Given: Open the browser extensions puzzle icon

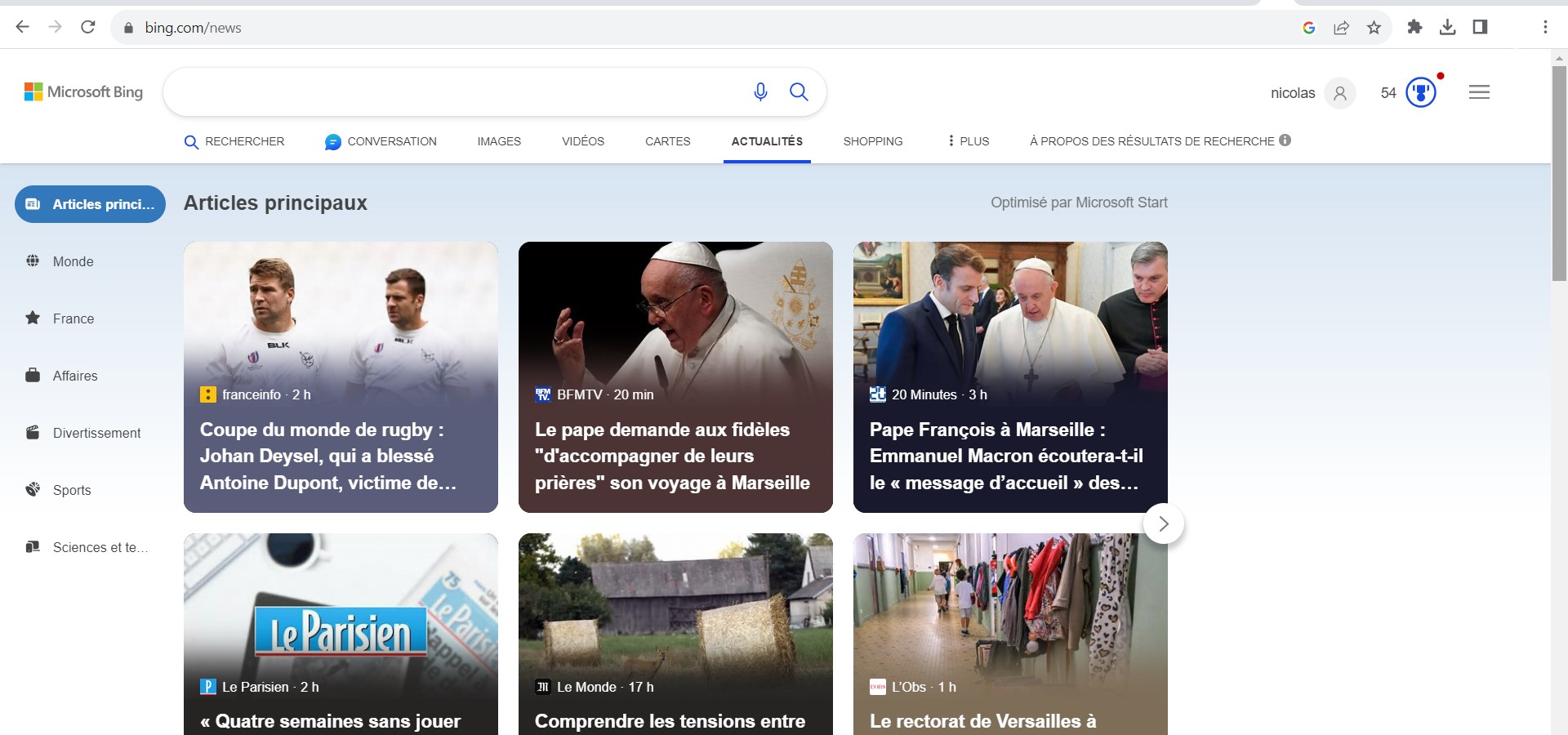Looking at the screenshot, I should [x=1414, y=28].
